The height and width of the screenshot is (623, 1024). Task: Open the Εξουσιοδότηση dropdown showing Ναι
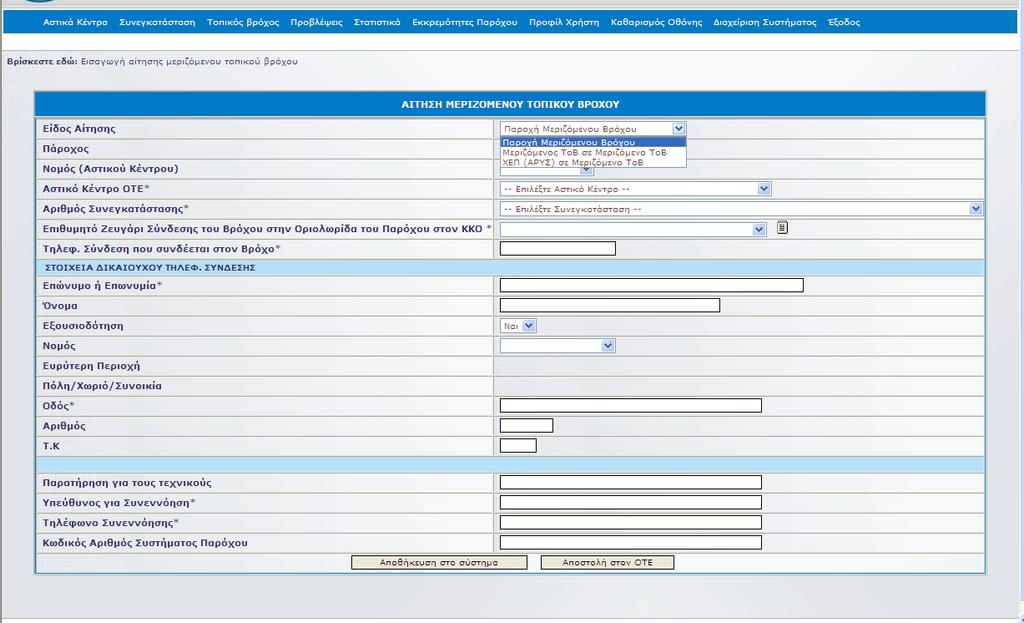(x=518, y=326)
